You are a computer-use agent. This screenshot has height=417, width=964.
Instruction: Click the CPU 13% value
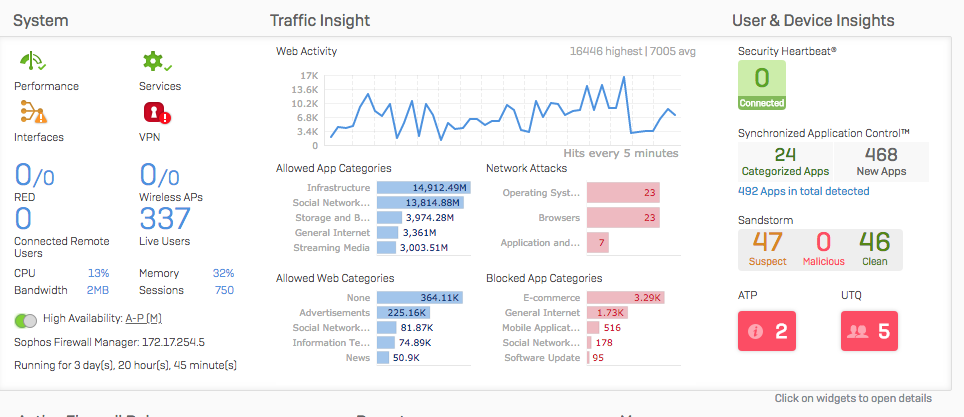click(x=98, y=273)
